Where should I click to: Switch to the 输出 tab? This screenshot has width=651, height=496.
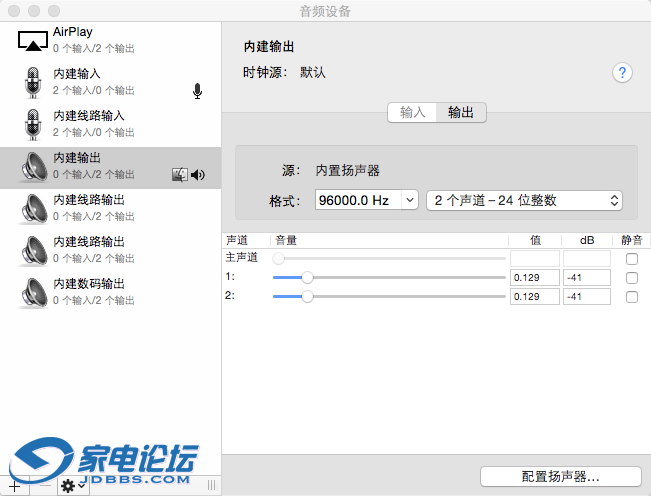coord(461,112)
